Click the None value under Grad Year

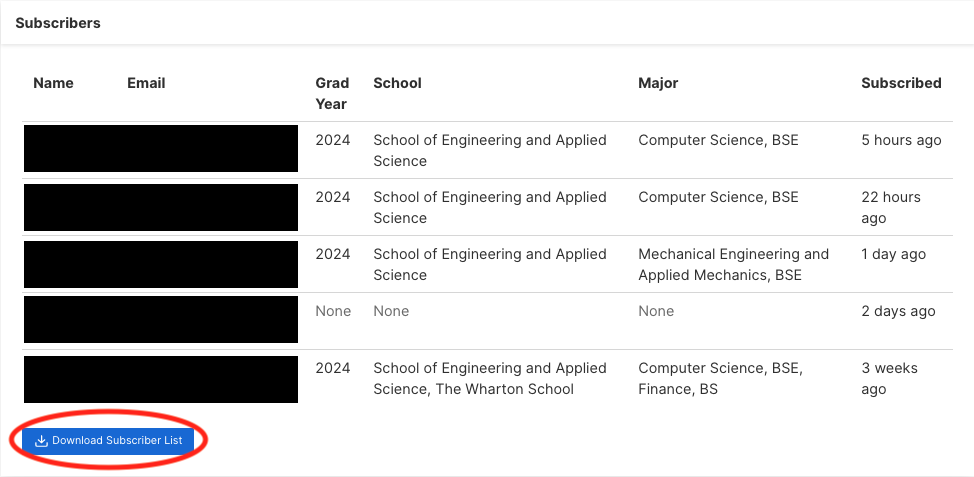coord(333,311)
